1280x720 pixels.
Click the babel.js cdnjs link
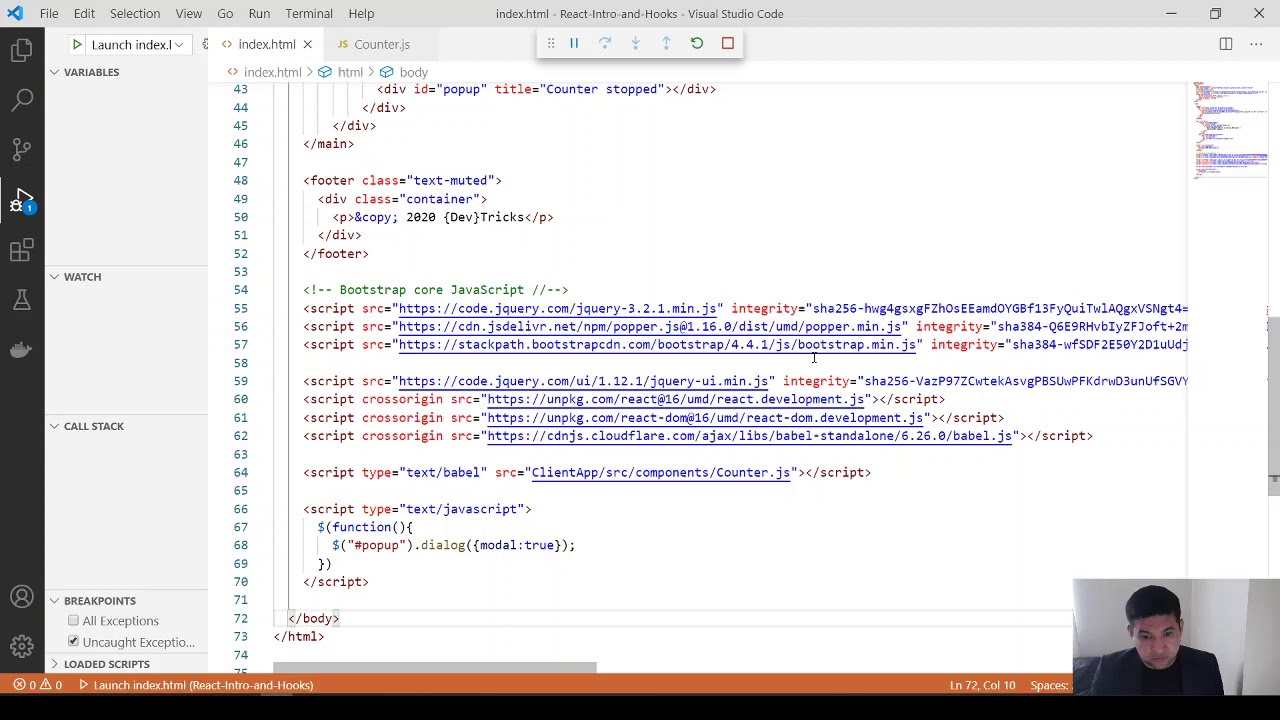(x=749, y=436)
